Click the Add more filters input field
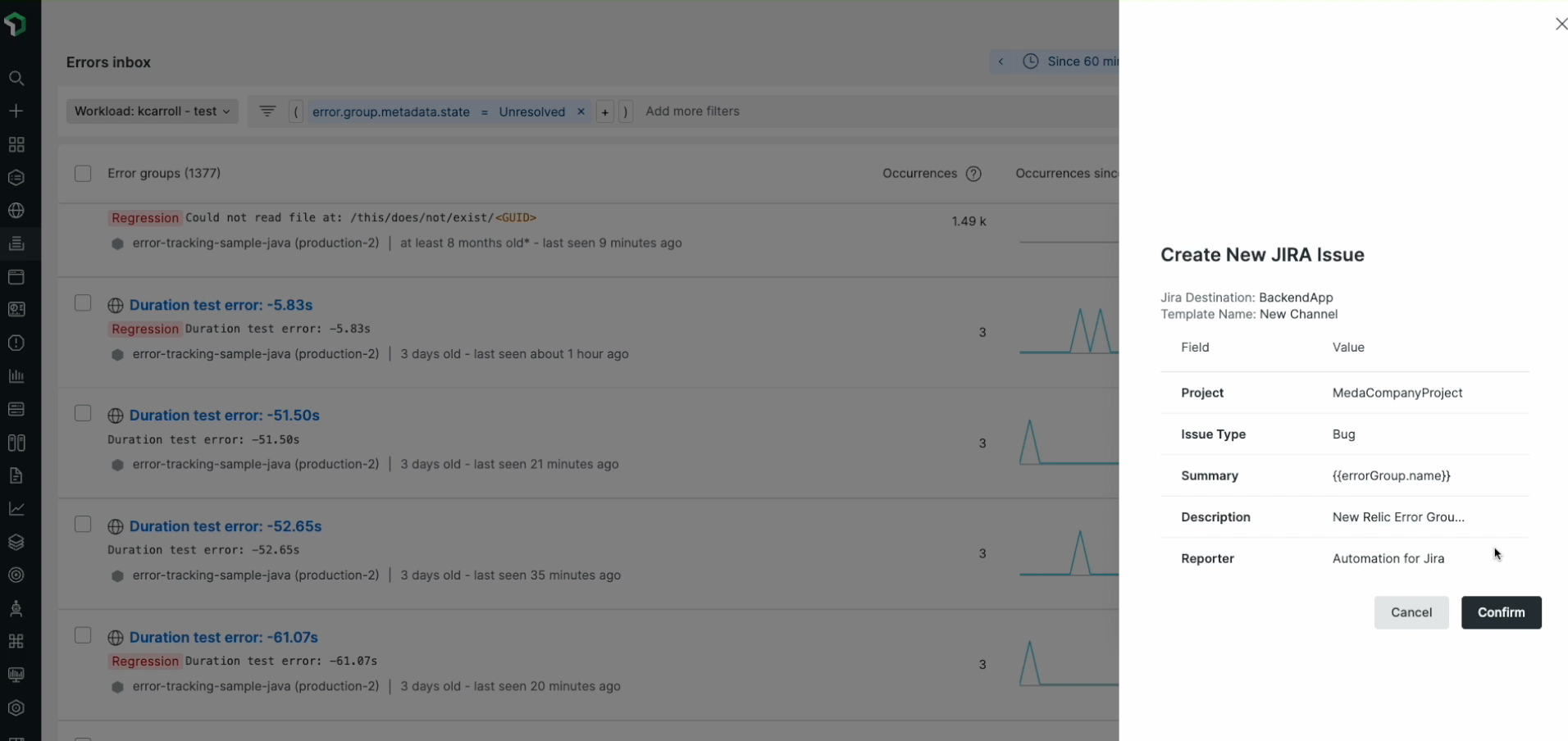Image resolution: width=1568 pixels, height=741 pixels. click(692, 111)
